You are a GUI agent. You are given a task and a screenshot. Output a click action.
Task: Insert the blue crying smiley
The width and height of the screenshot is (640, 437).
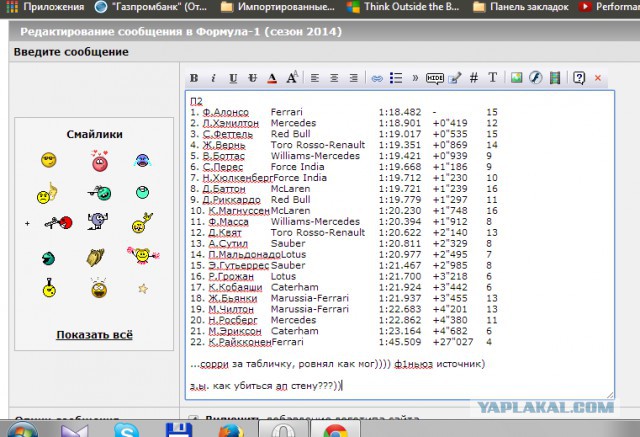pos(142,160)
